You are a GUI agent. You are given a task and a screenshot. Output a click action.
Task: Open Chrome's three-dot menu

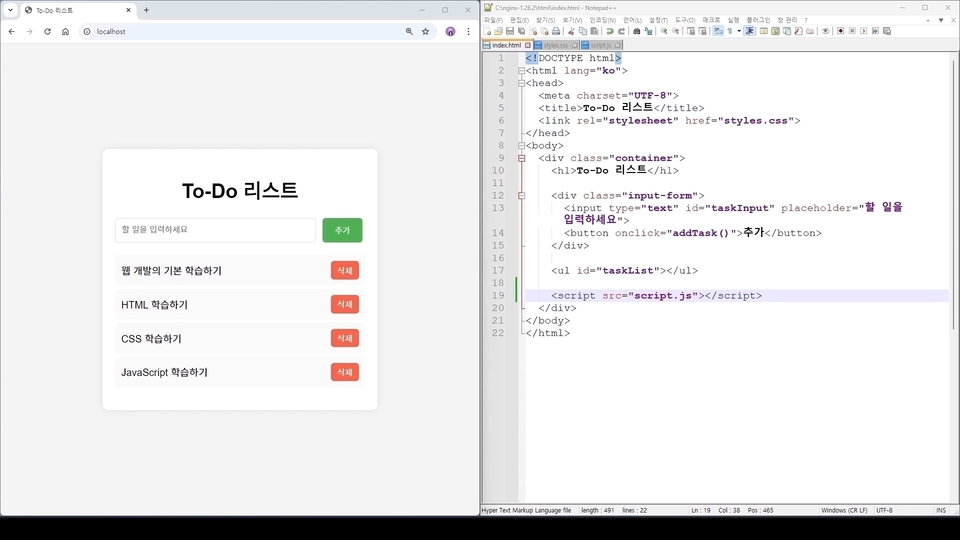468,31
